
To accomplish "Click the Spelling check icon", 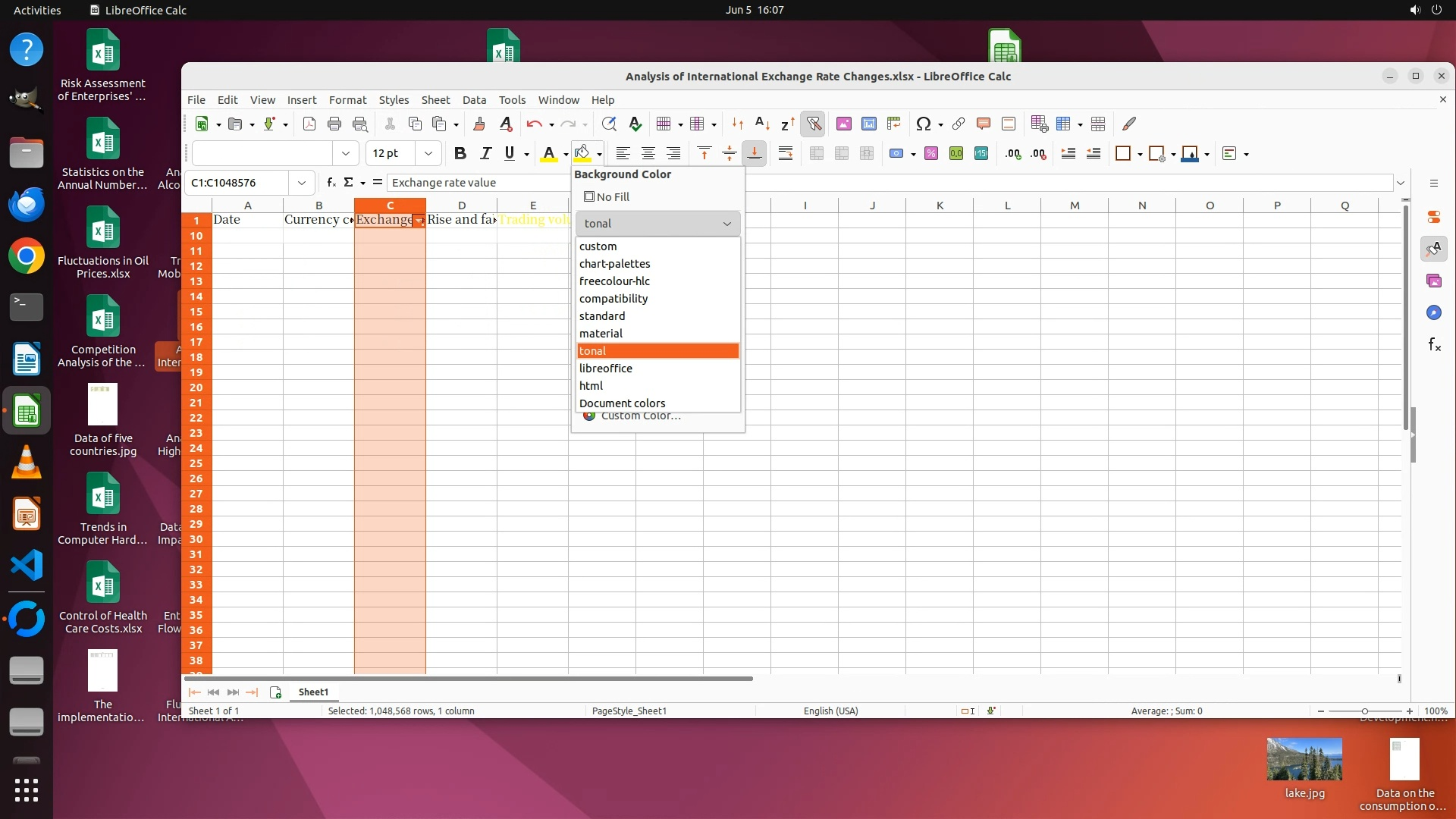I will point(635,124).
